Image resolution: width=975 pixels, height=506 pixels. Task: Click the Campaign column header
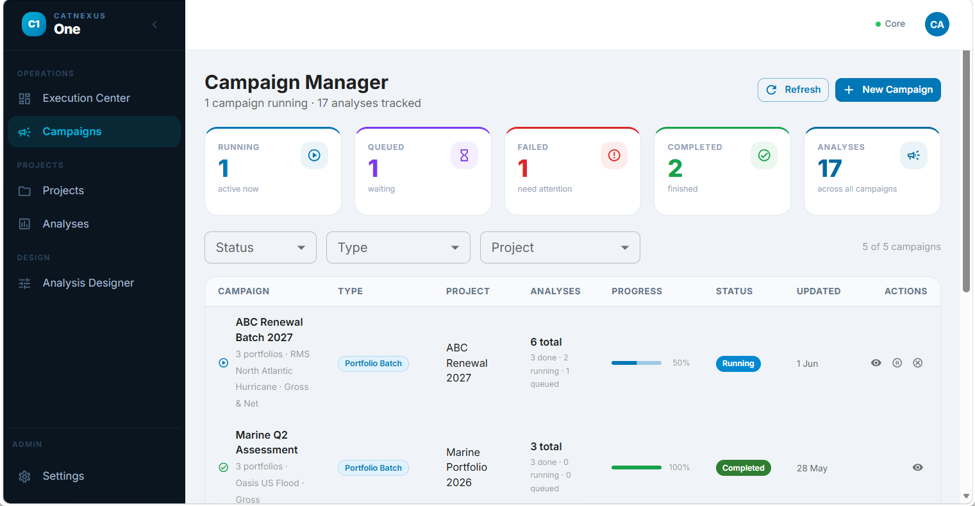pyautogui.click(x=243, y=291)
